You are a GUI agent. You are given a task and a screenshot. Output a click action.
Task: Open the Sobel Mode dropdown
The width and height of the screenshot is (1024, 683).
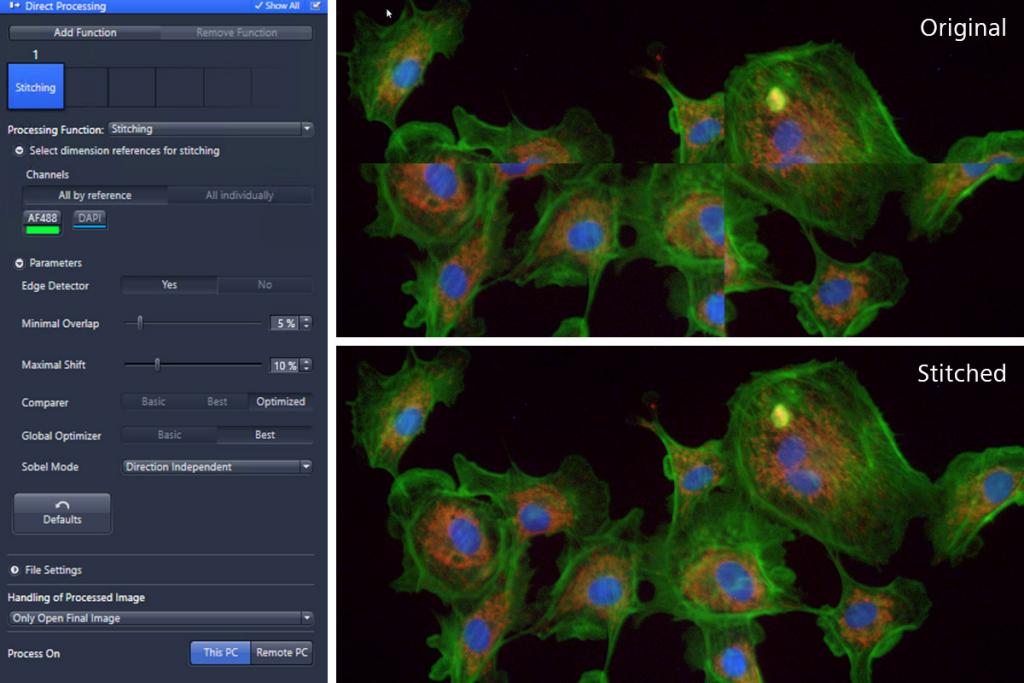pyautogui.click(x=215, y=466)
